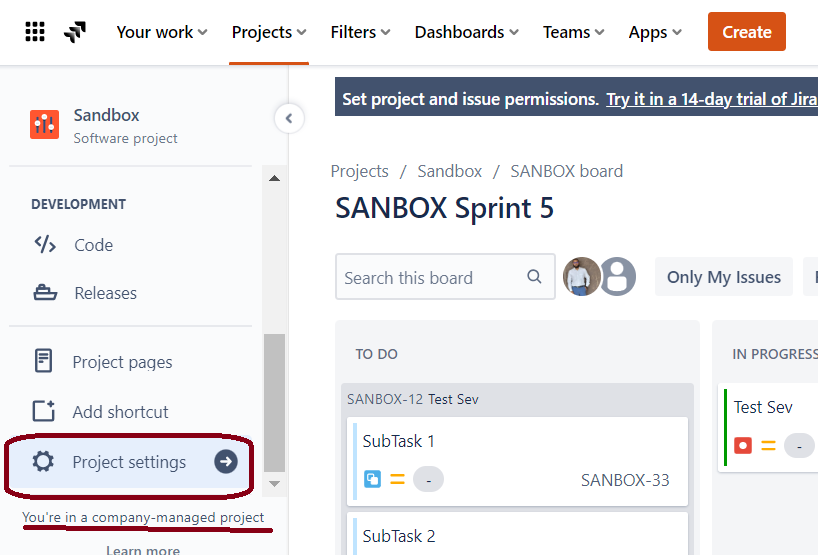818x555 pixels.
Task: Collapse the sidebar with the chevron button
Action: click(289, 118)
